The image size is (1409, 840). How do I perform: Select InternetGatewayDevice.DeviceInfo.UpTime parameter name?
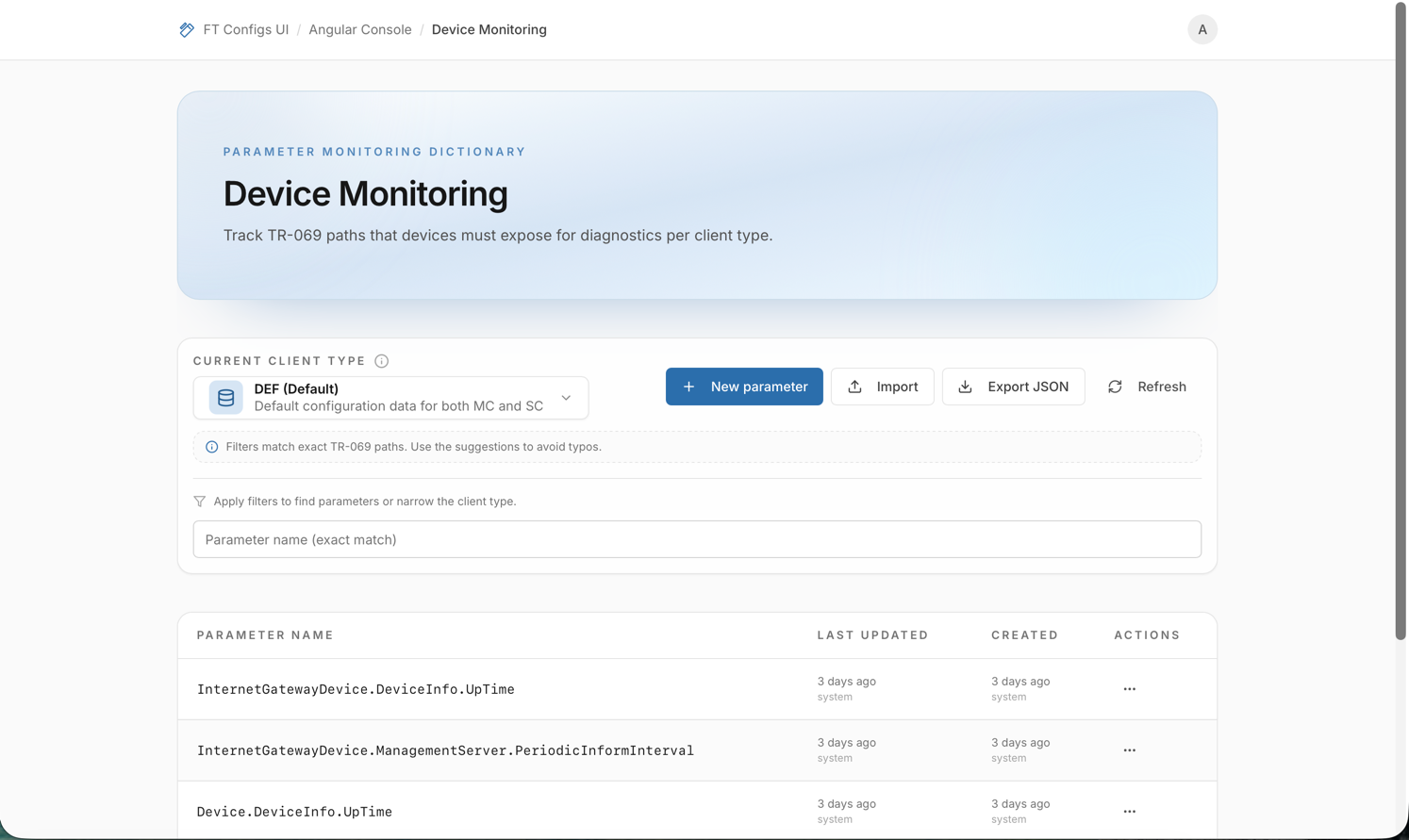click(x=356, y=689)
